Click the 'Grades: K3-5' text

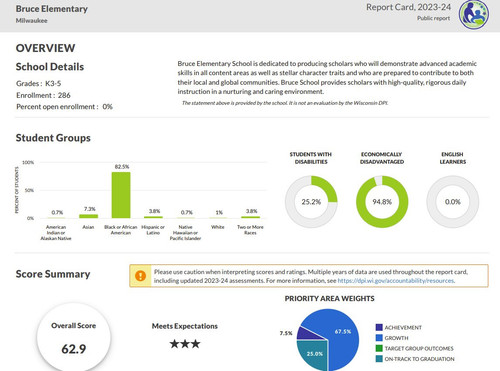(x=39, y=83)
